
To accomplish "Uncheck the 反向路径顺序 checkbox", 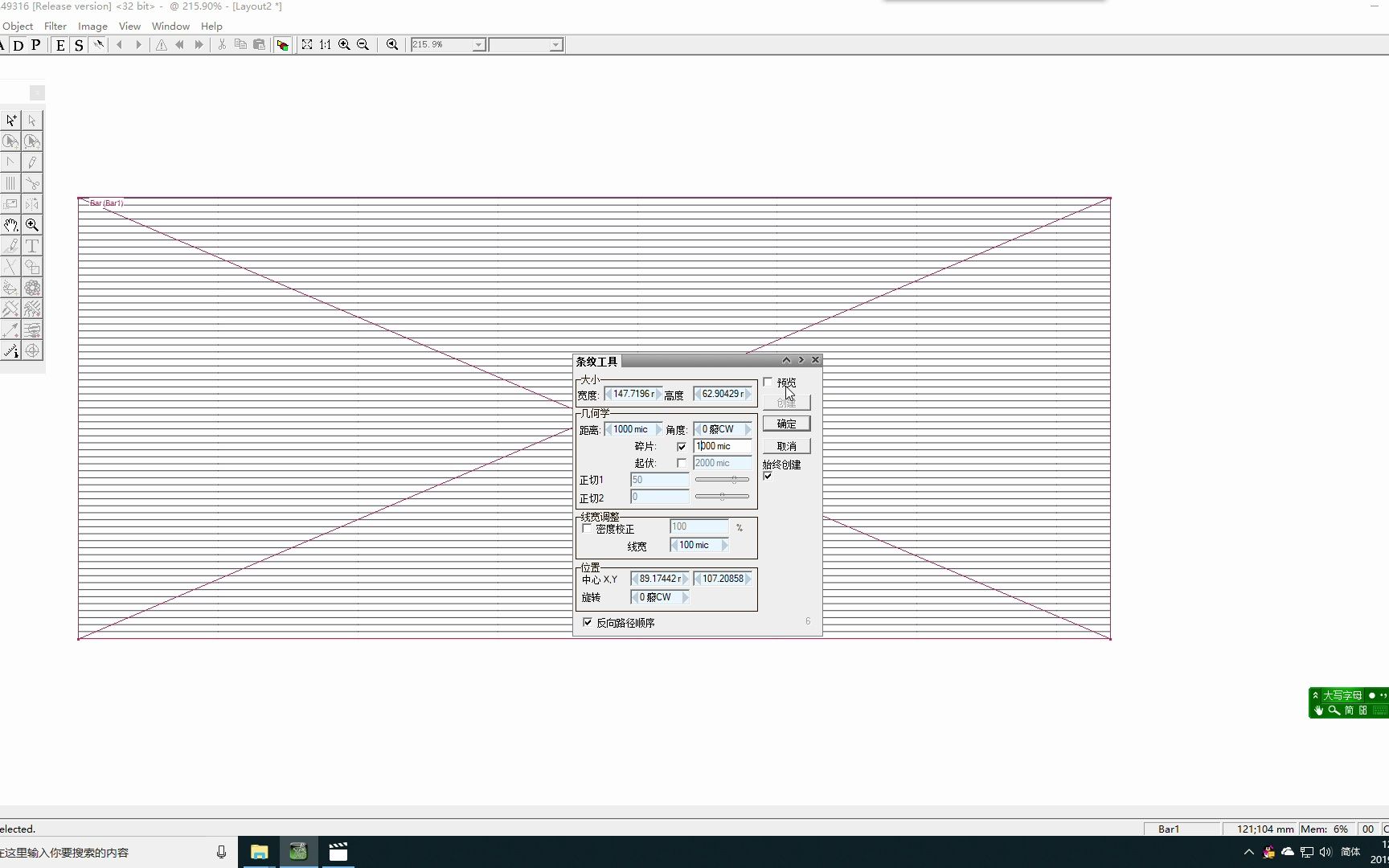I will tap(588, 623).
